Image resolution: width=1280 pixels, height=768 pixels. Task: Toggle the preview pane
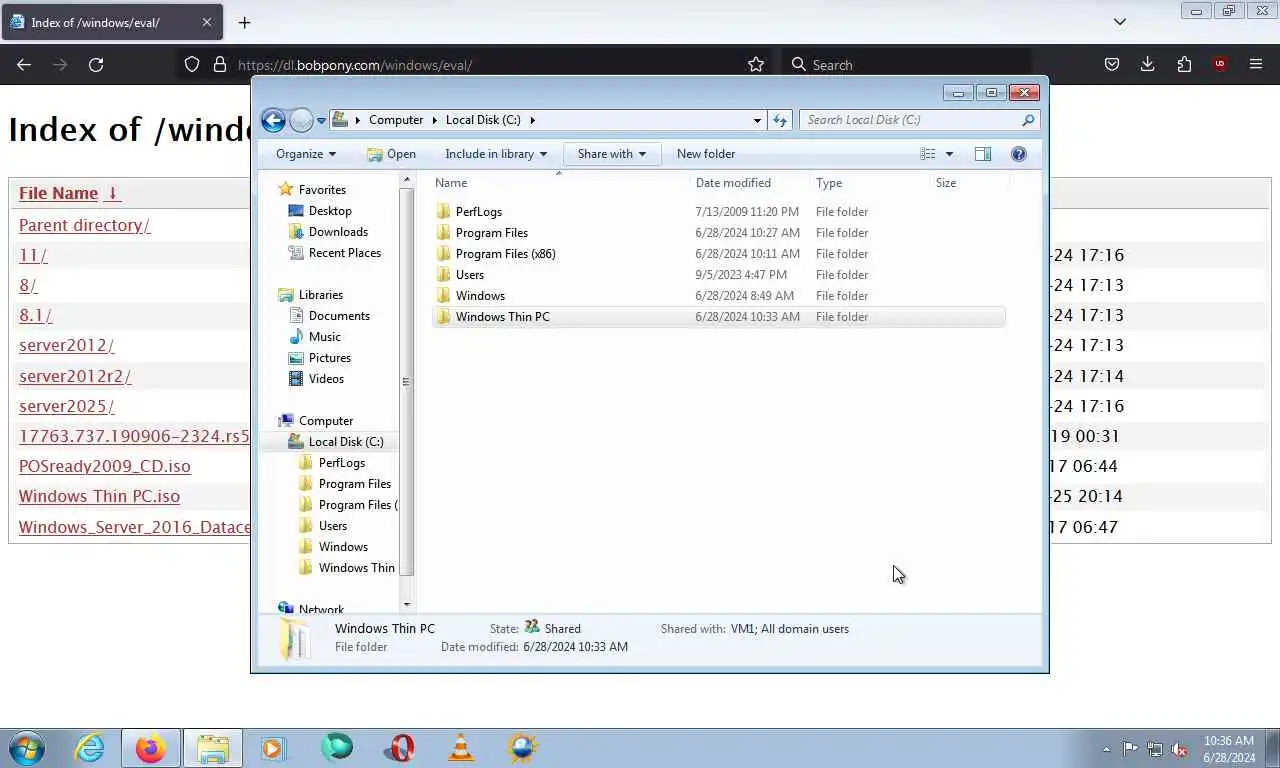[x=983, y=154]
